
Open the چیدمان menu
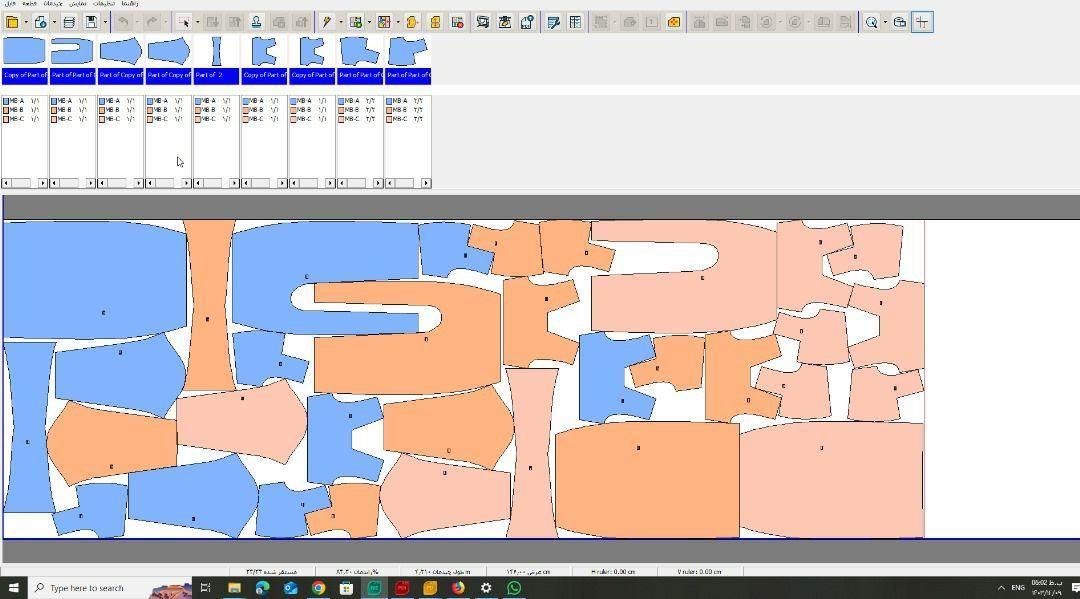(x=53, y=3)
